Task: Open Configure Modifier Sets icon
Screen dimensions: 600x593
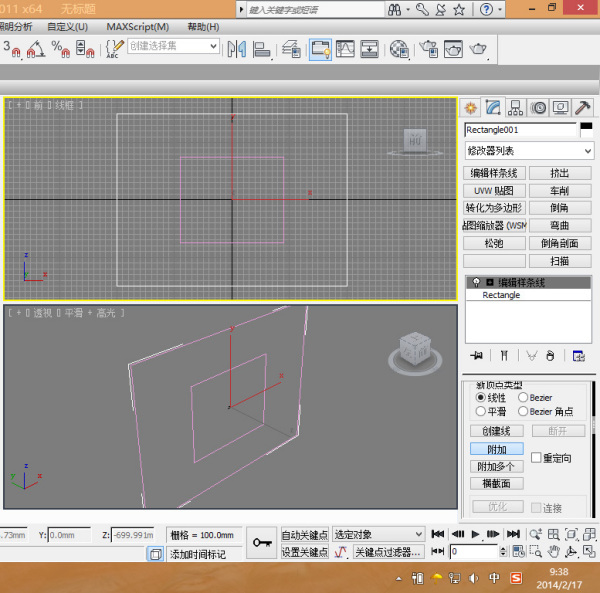Action: 578,356
